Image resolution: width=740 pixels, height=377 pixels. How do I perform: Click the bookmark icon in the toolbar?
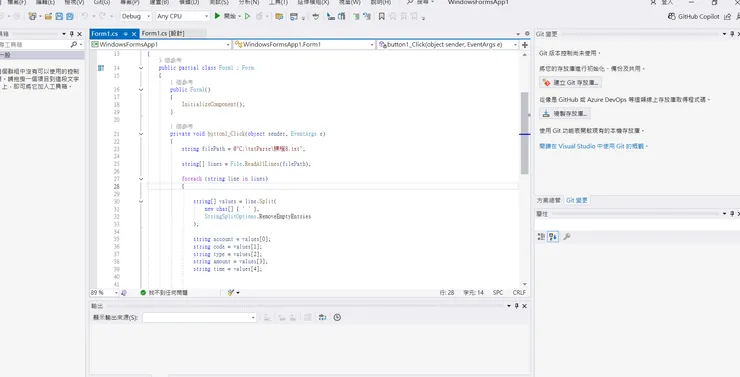coord(381,16)
